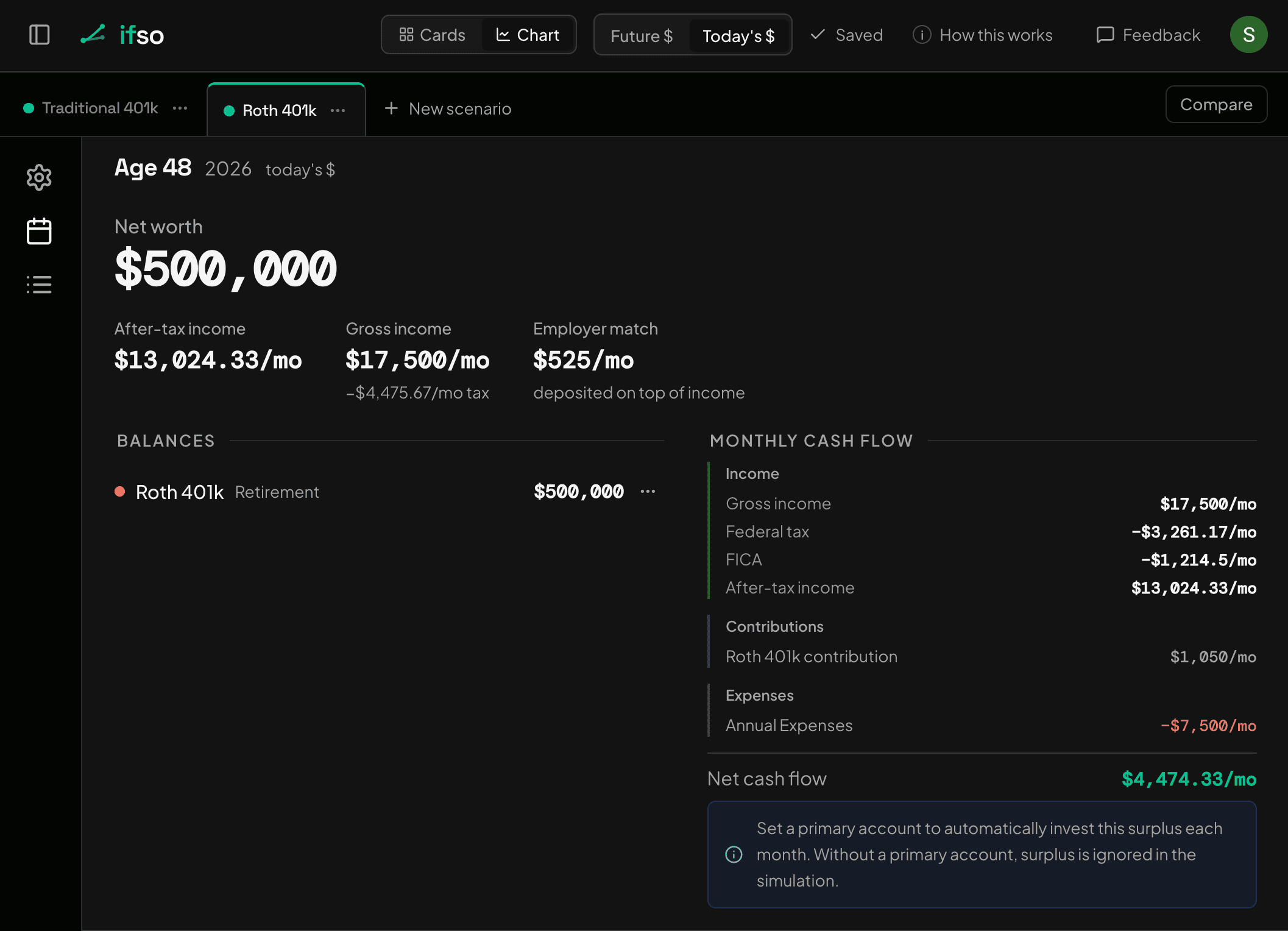Switch to Traditional 401k scenario tab
The width and height of the screenshot is (1288, 931).
tap(100, 108)
